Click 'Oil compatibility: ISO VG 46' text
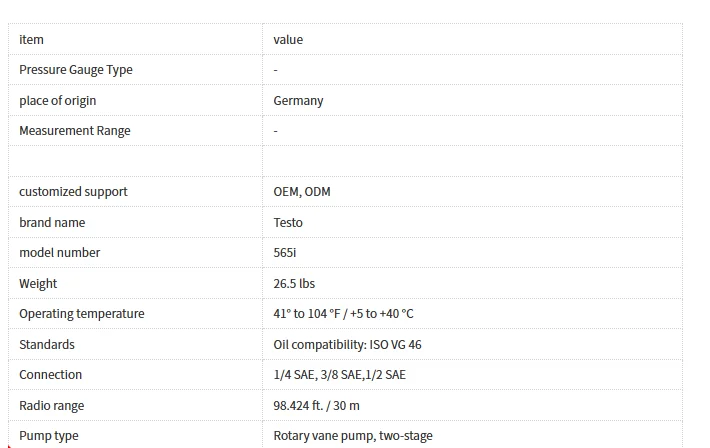Image resolution: width=710 pixels, height=448 pixels. (x=347, y=345)
